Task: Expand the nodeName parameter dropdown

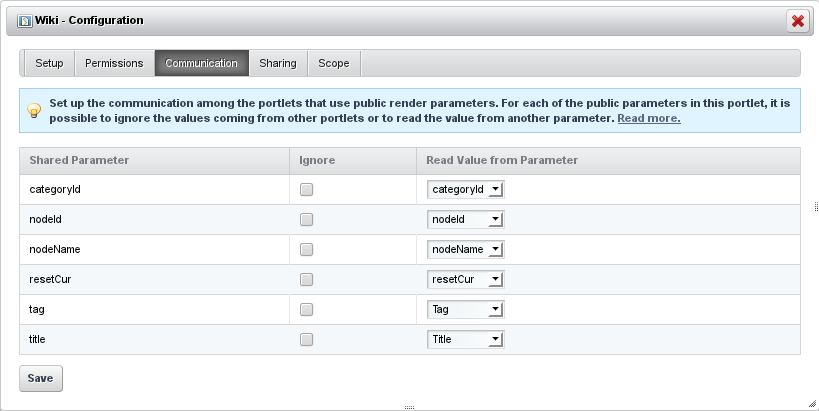Action: (465, 250)
